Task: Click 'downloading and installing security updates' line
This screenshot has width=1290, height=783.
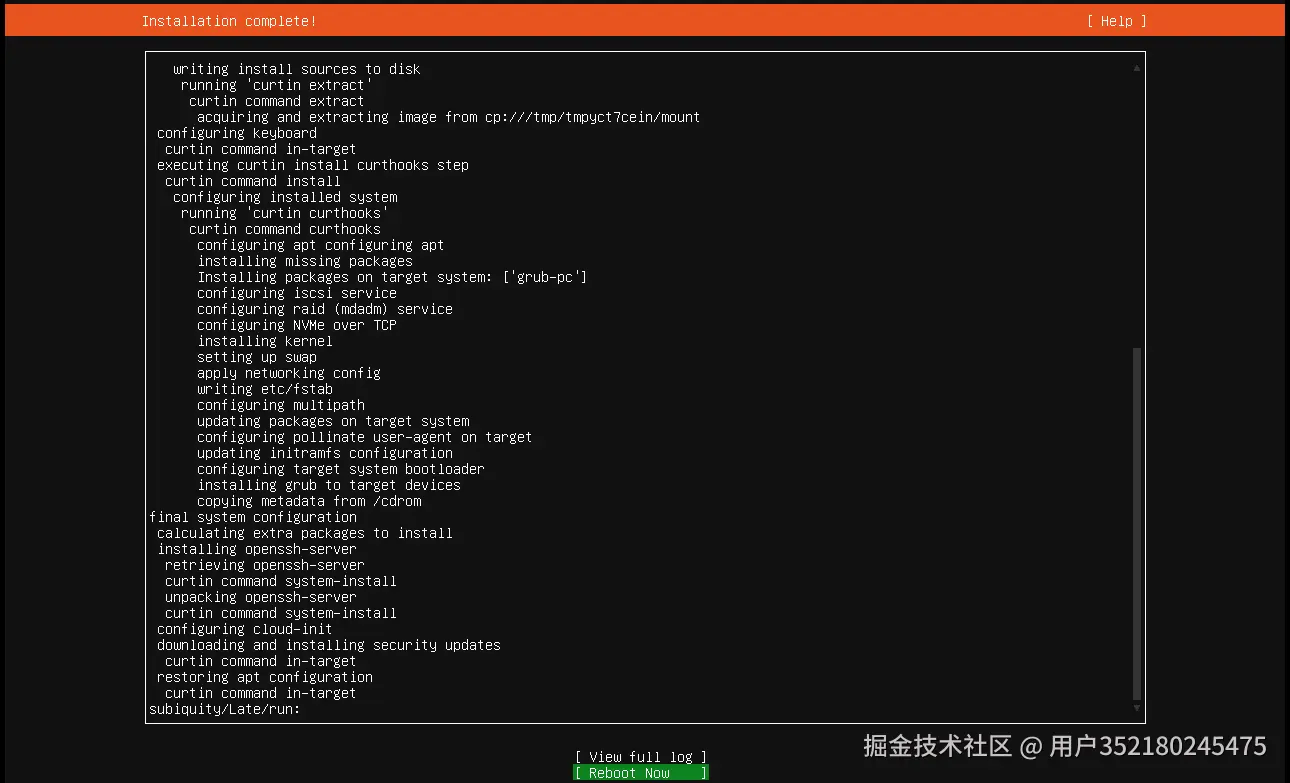Action: pyautogui.click(x=329, y=645)
